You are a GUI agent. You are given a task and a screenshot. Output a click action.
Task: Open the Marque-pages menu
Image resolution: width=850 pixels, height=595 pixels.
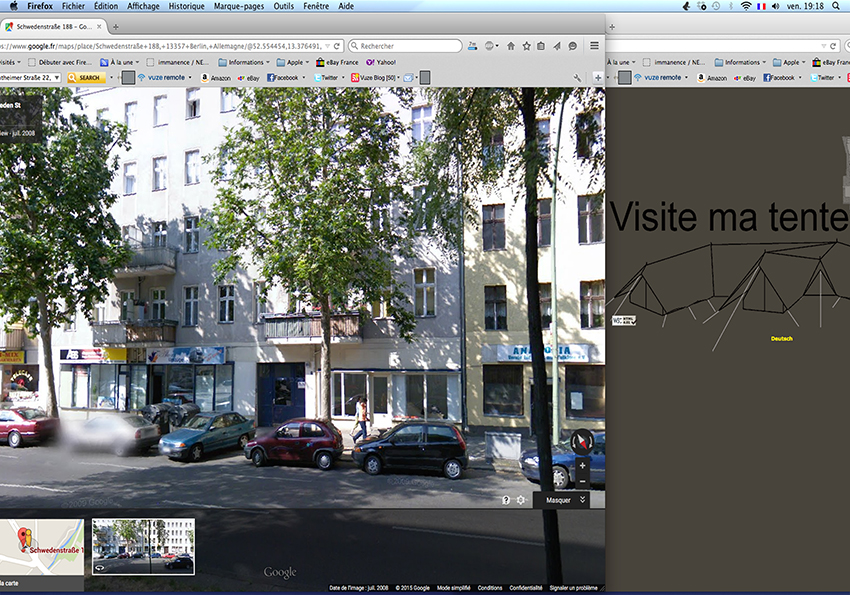239,6
